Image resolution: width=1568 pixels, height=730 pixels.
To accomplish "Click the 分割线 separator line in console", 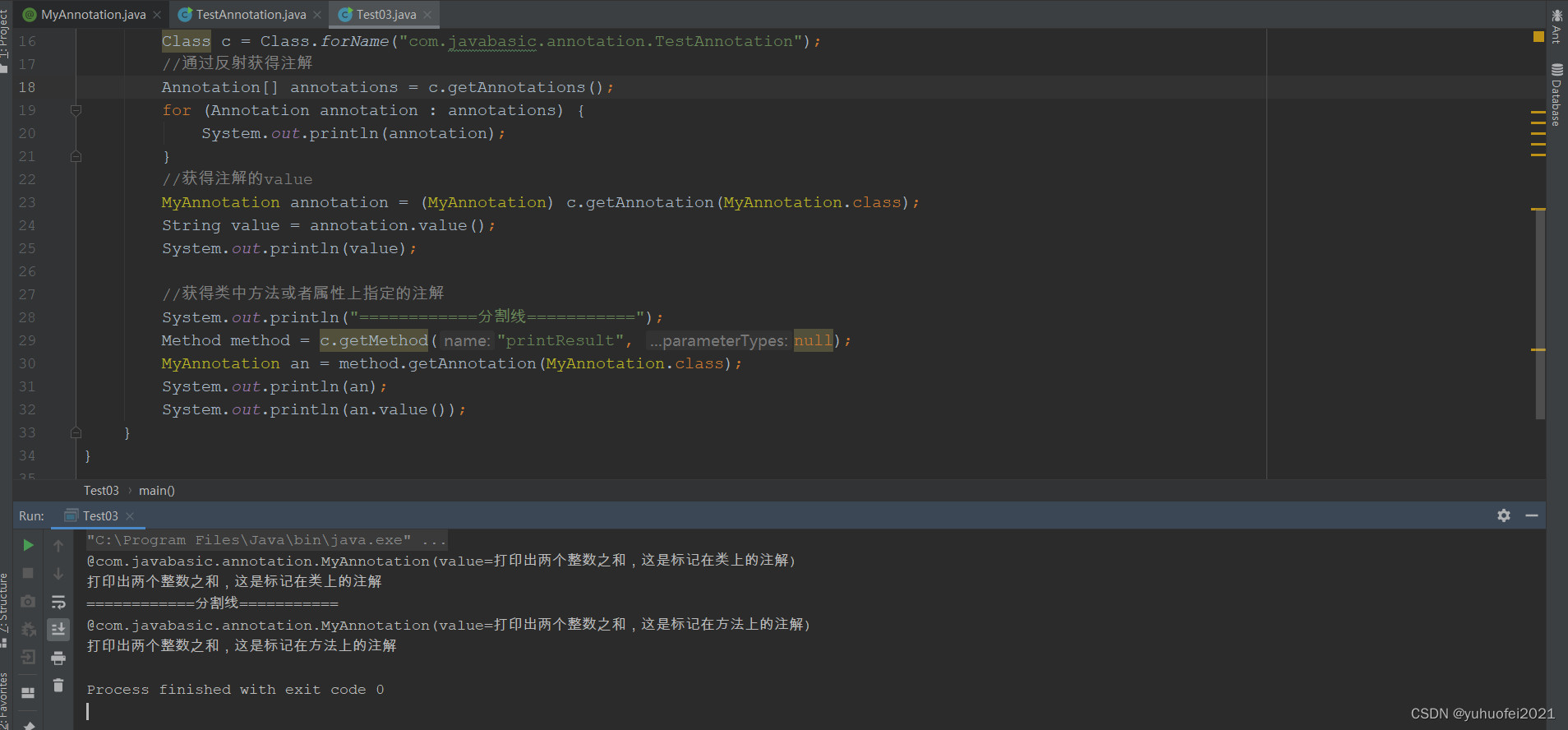I will 212,603.
